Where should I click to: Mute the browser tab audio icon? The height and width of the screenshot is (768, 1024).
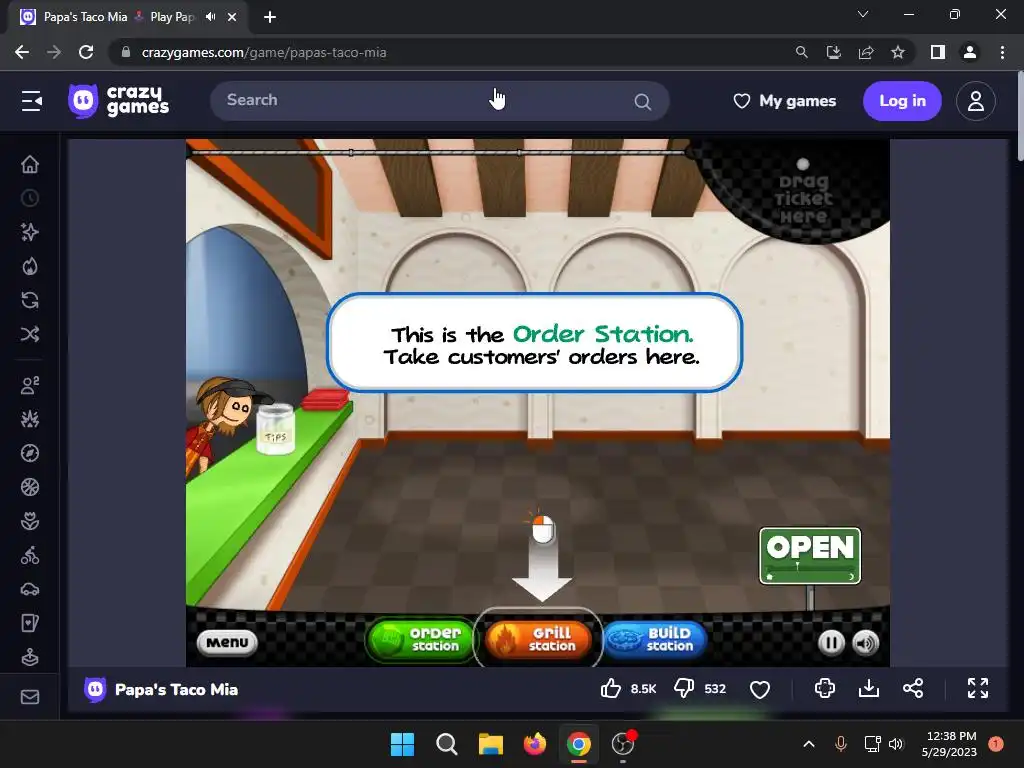[x=210, y=17]
